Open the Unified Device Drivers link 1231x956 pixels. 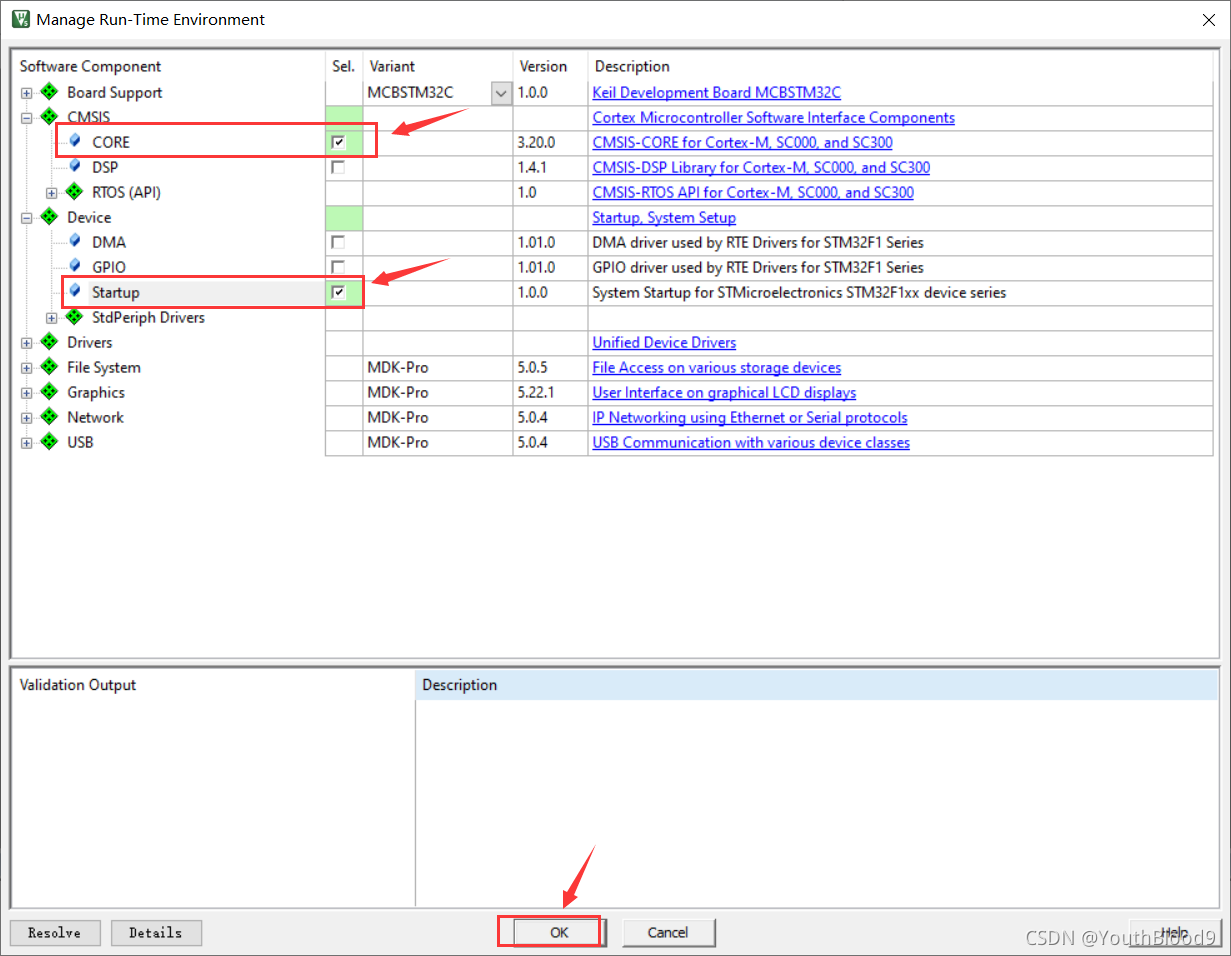point(664,342)
